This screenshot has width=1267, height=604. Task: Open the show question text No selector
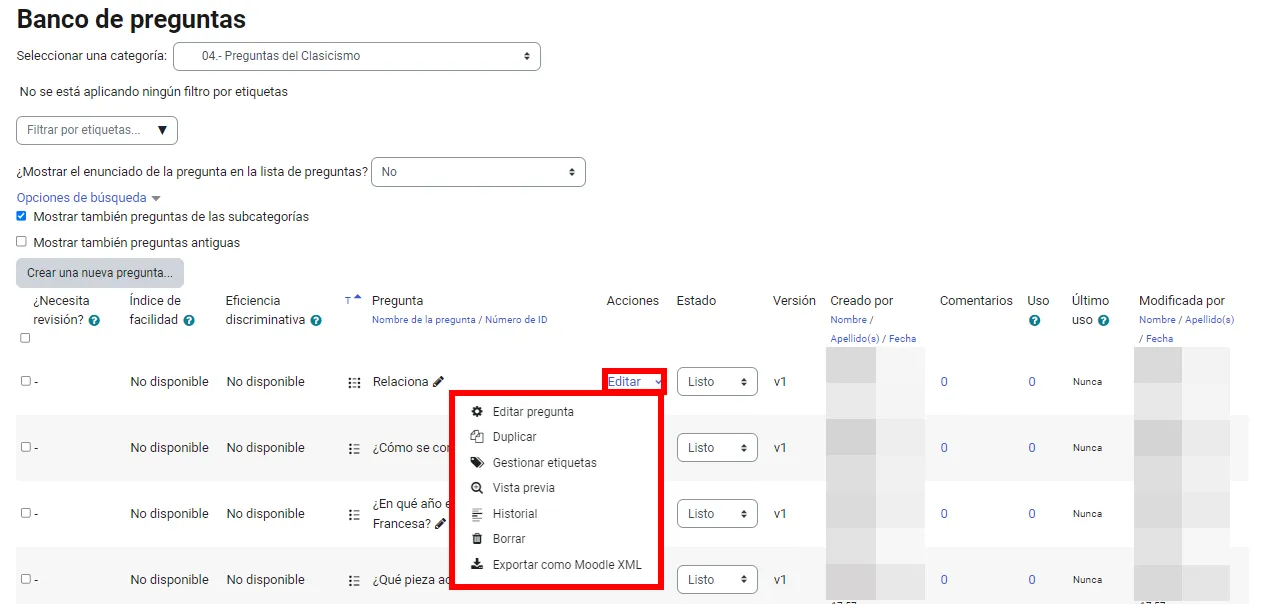pyautogui.click(x=477, y=172)
